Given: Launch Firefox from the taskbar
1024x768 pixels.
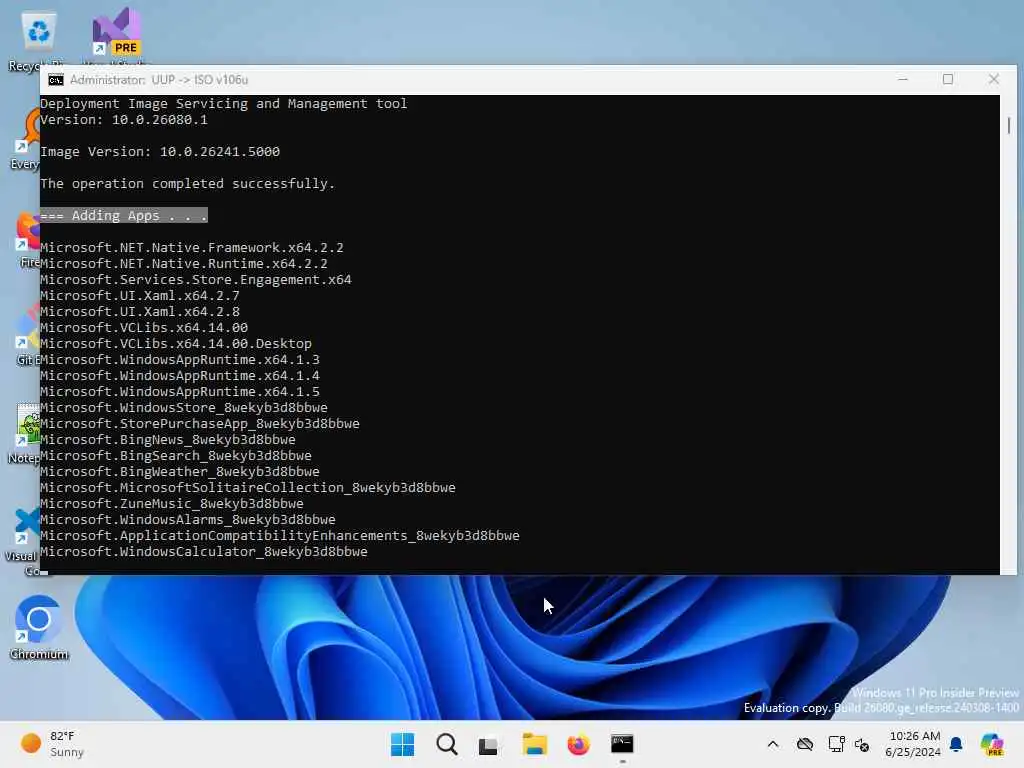Looking at the screenshot, I should pos(578,744).
